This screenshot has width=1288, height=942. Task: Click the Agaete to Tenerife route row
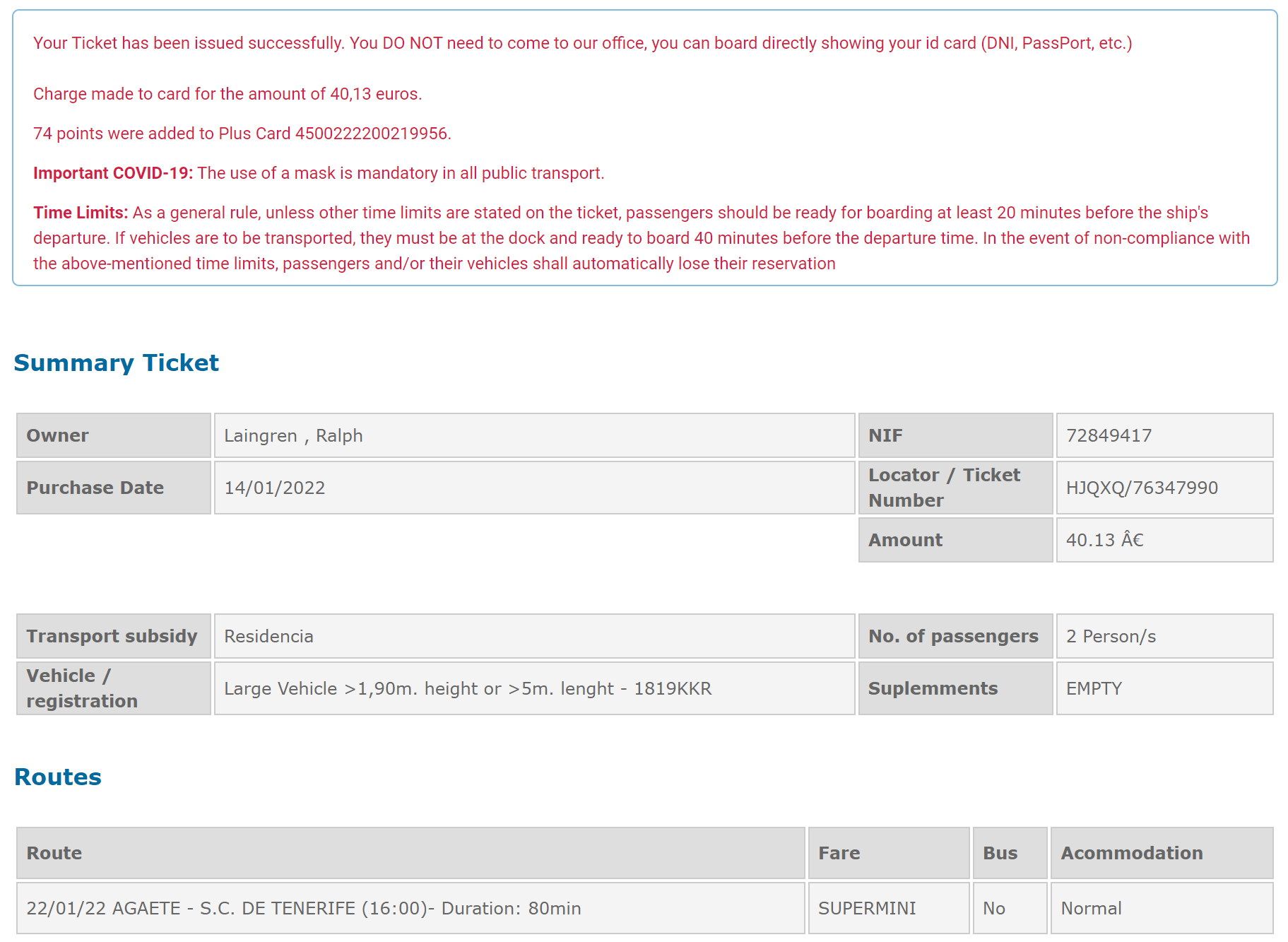click(x=304, y=908)
